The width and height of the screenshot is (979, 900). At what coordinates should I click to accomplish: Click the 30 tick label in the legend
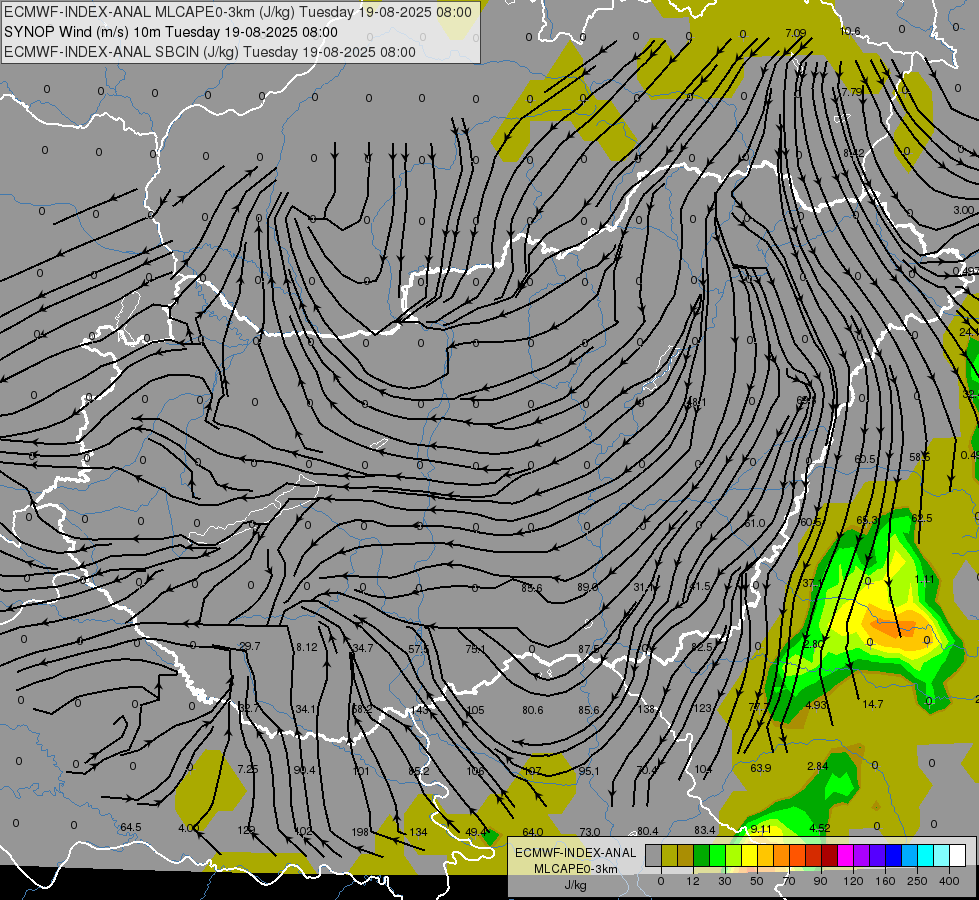pos(725,881)
